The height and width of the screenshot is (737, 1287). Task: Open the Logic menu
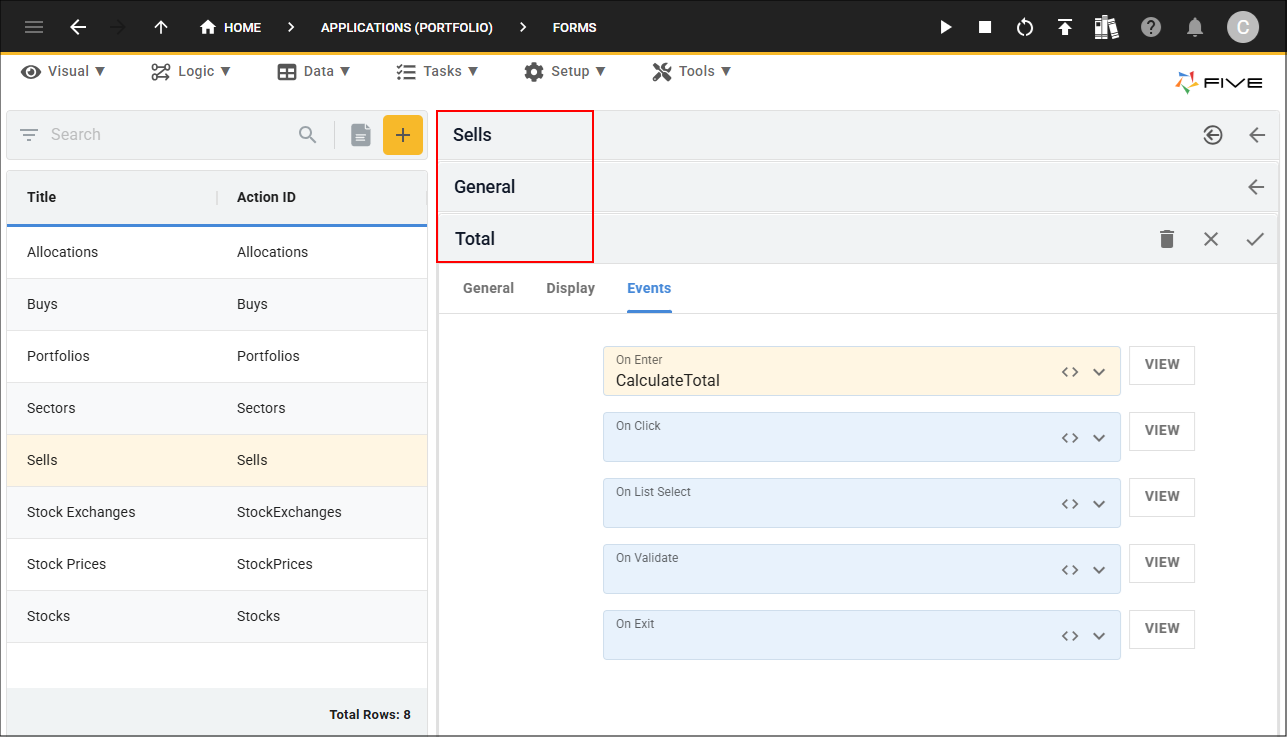(191, 71)
